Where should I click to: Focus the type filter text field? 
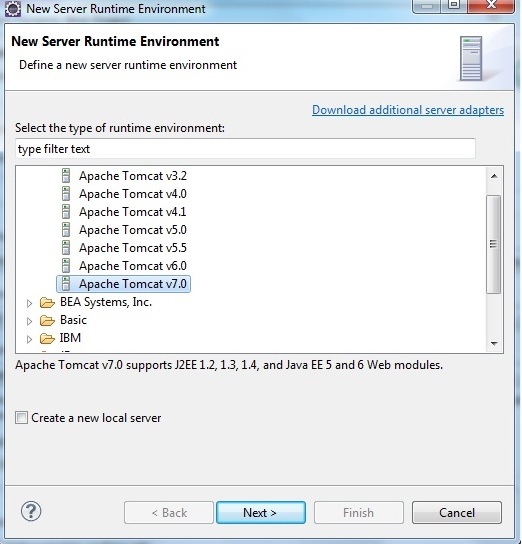(245, 149)
